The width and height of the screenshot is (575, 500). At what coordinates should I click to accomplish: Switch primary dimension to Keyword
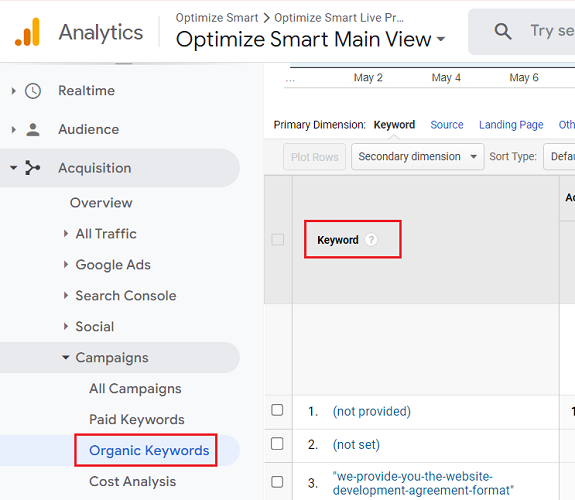[394, 125]
